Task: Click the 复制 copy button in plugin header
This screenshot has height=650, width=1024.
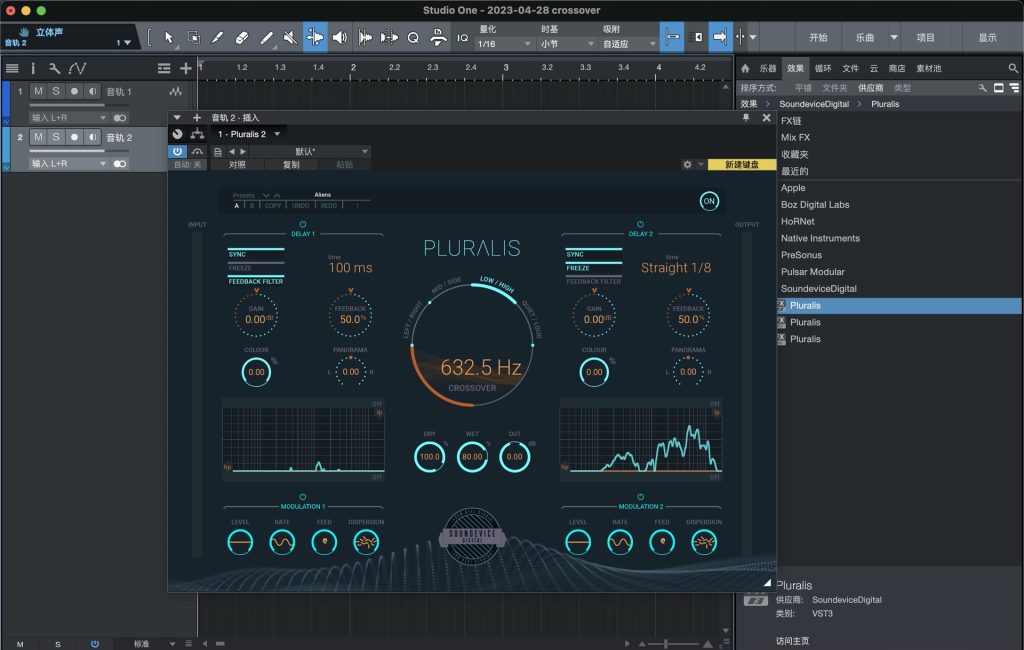Action: coord(291,165)
